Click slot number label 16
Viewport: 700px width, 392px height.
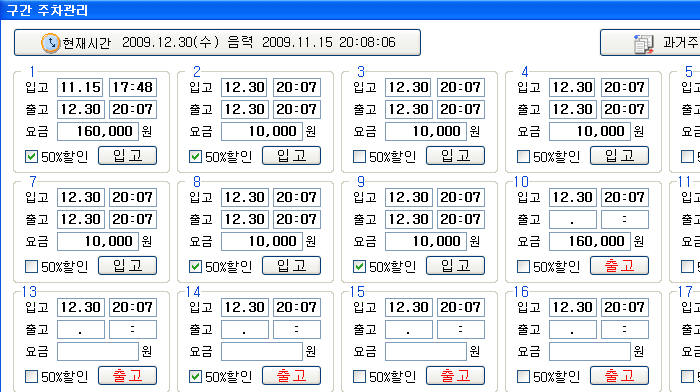click(x=521, y=292)
